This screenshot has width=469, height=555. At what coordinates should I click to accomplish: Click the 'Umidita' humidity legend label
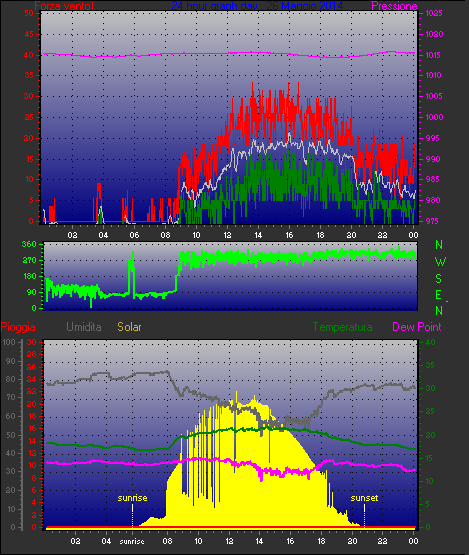[84, 327]
